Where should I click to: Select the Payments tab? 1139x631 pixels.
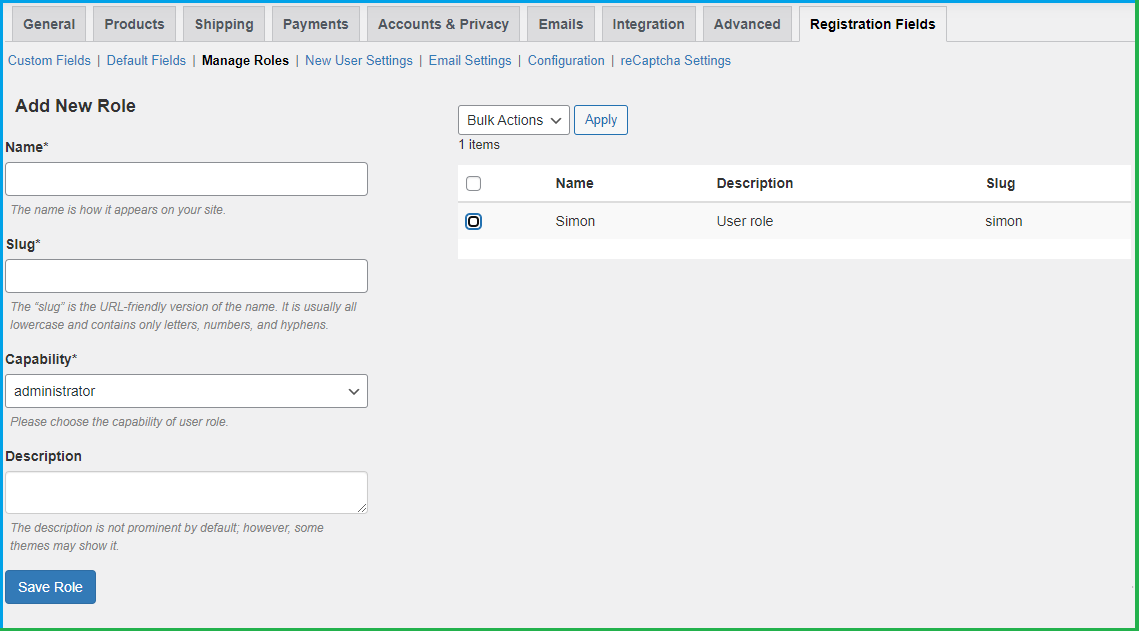click(x=315, y=24)
